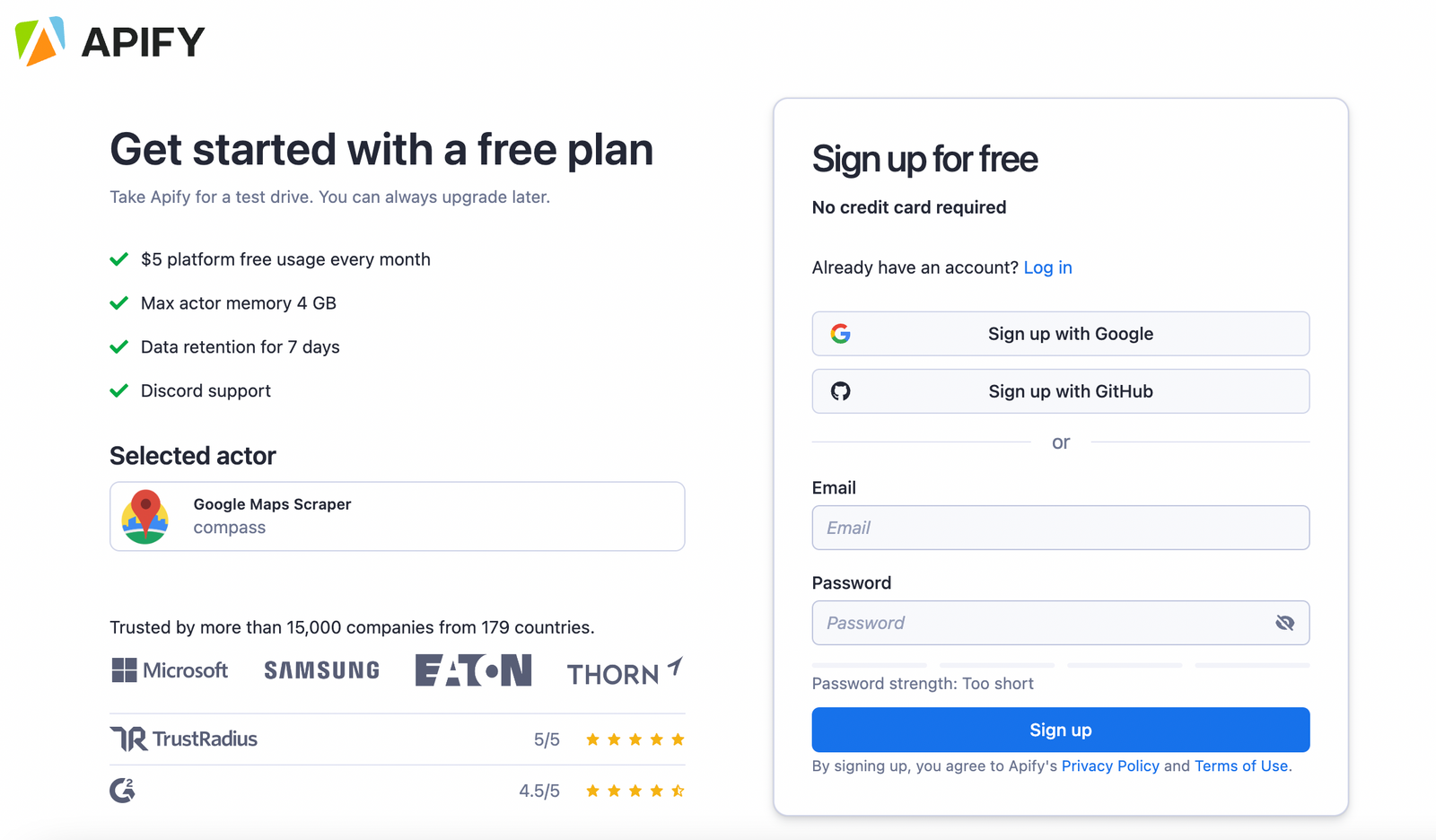Image resolution: width=1436 pixels, height=840 pixels.
Task: Click the Microsoft logo
Action: 170,670
